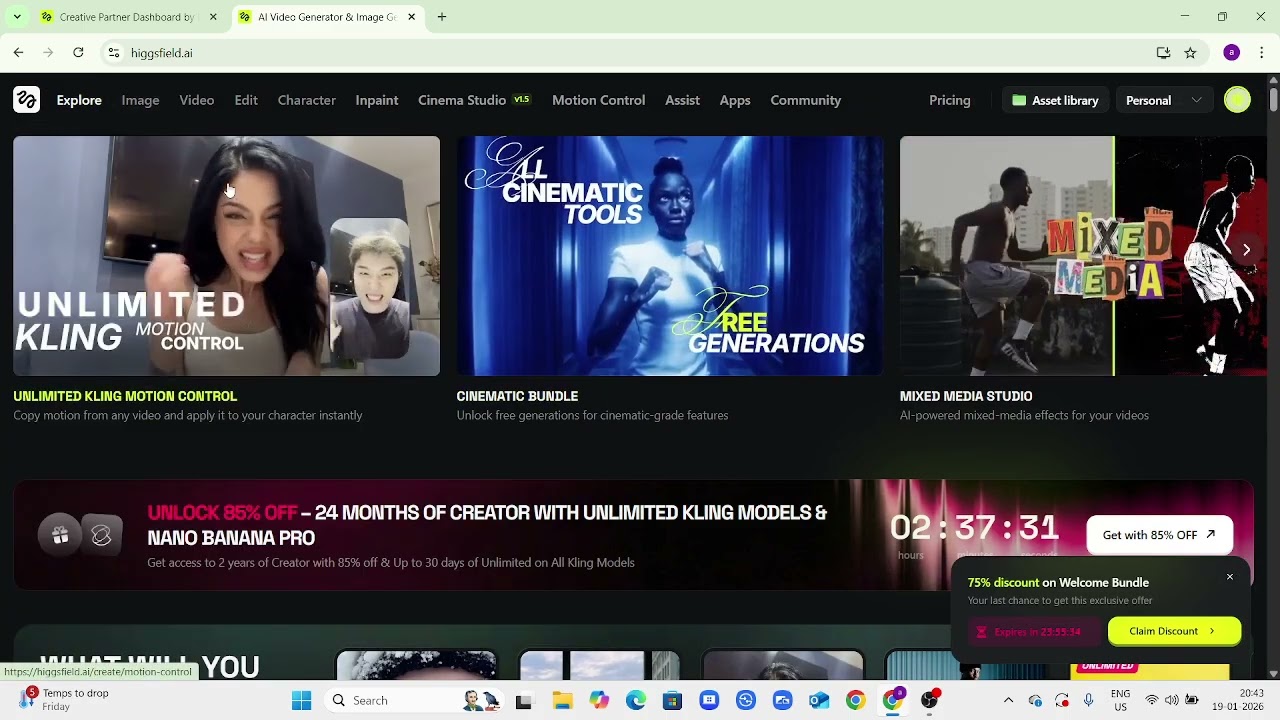
Task: Open the Pricing page
Action: [x=950, y=100]
